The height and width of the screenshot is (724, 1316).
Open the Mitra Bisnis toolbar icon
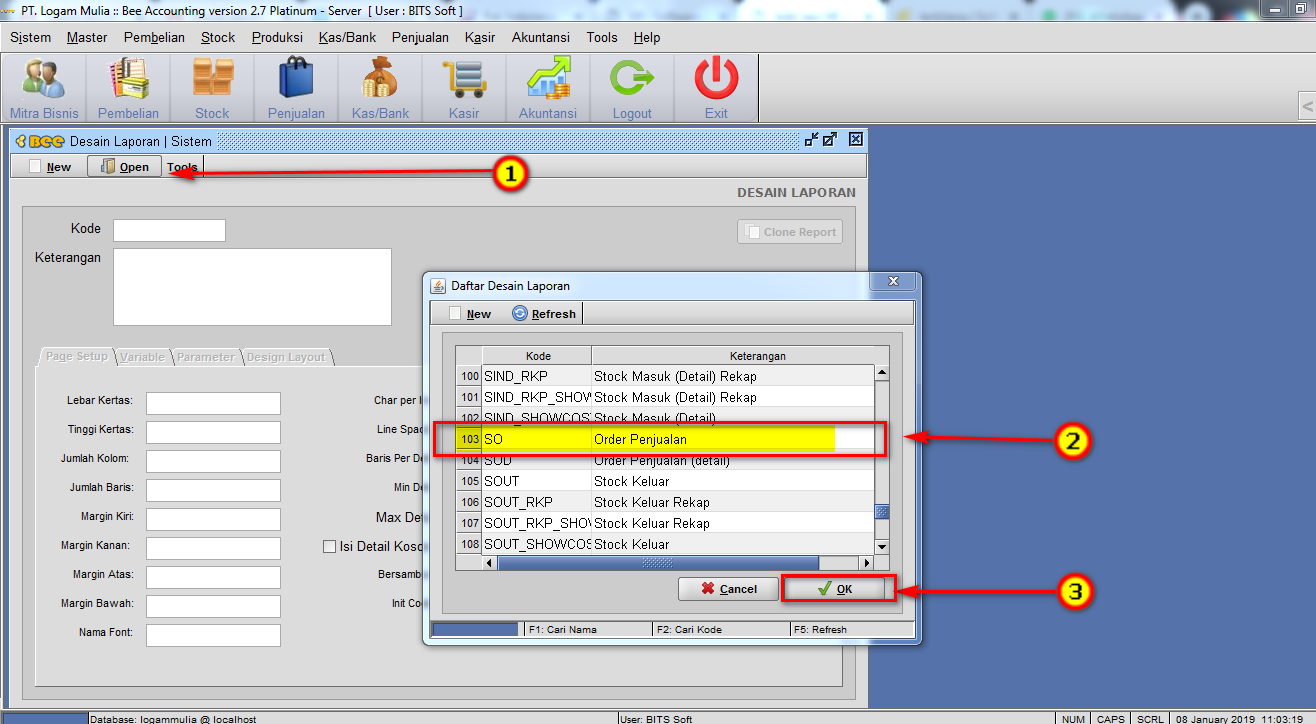(x=44, y=79)
